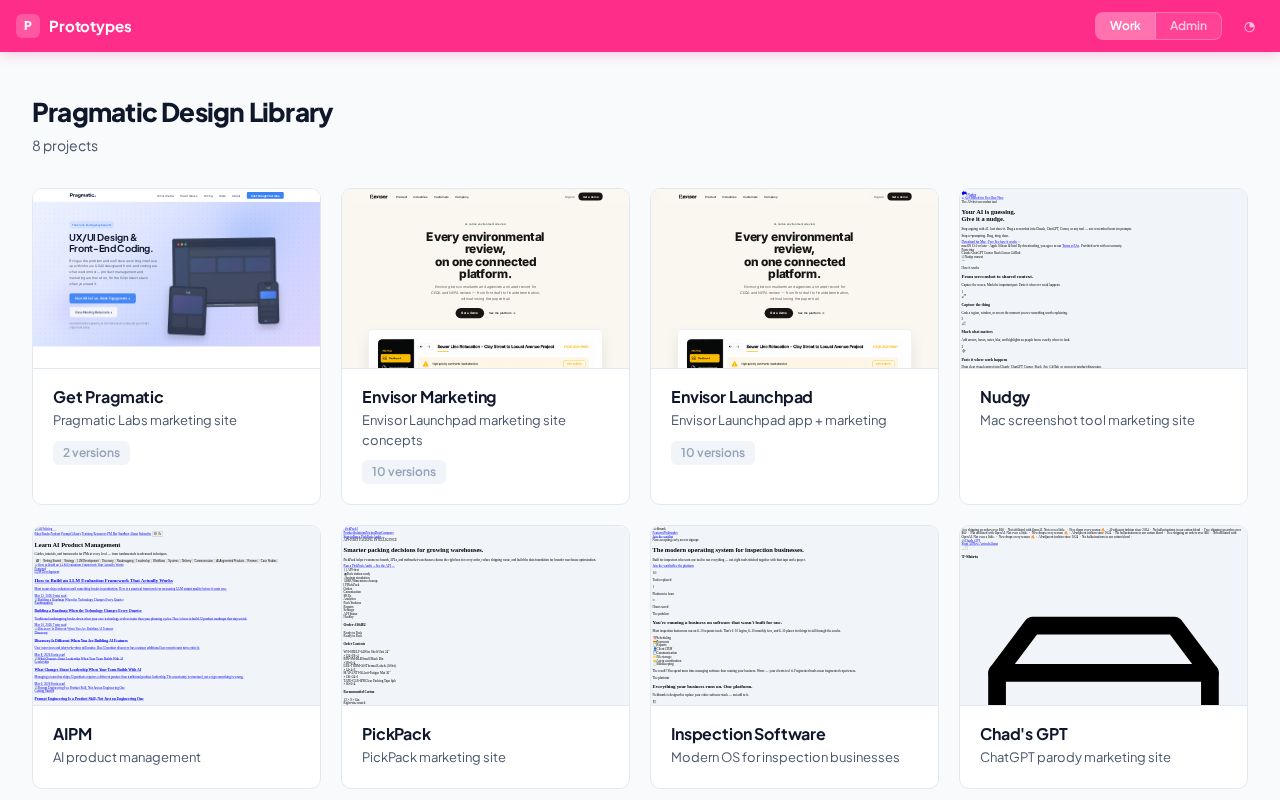
Task: Click the Prototypes P logo icon
Action: (28, 26)
